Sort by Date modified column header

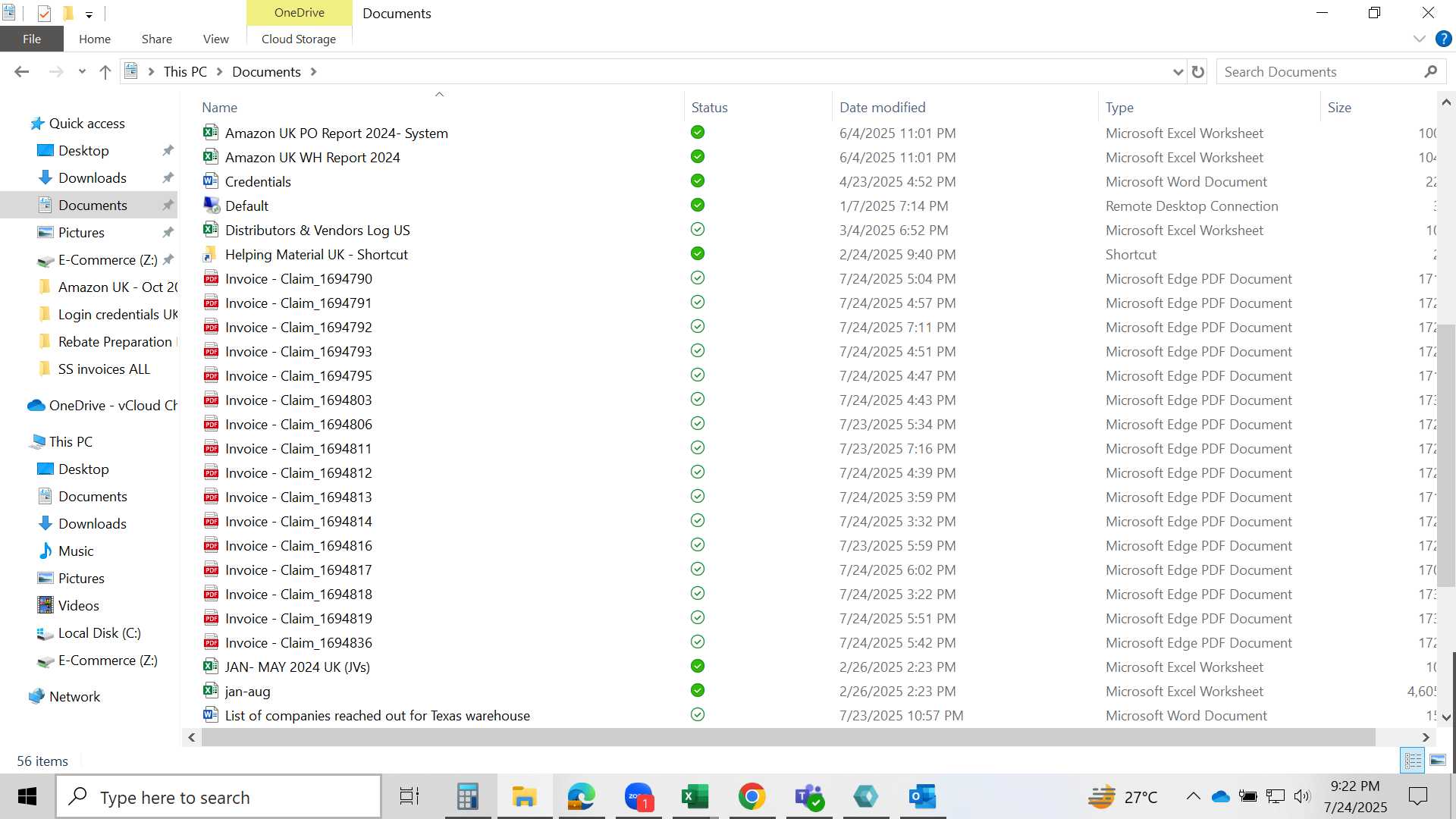coord(882,108)
